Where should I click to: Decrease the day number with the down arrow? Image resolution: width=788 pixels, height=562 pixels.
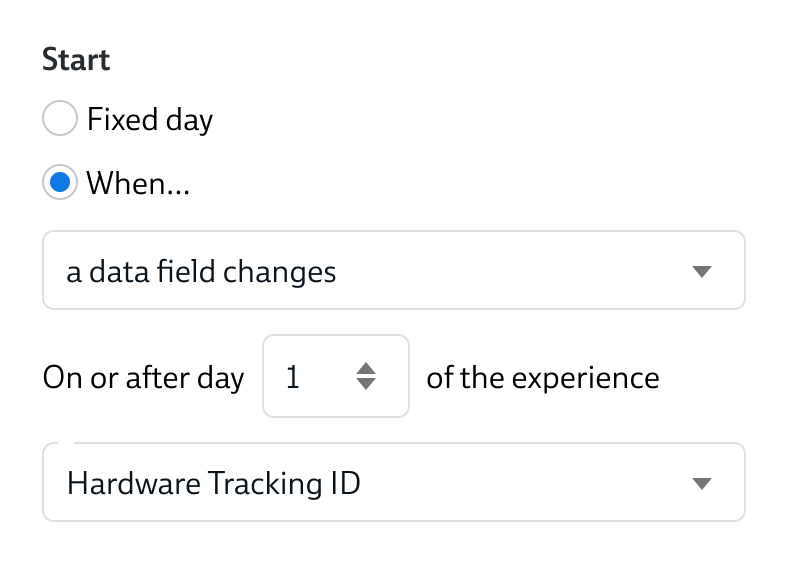pos(366,384)
